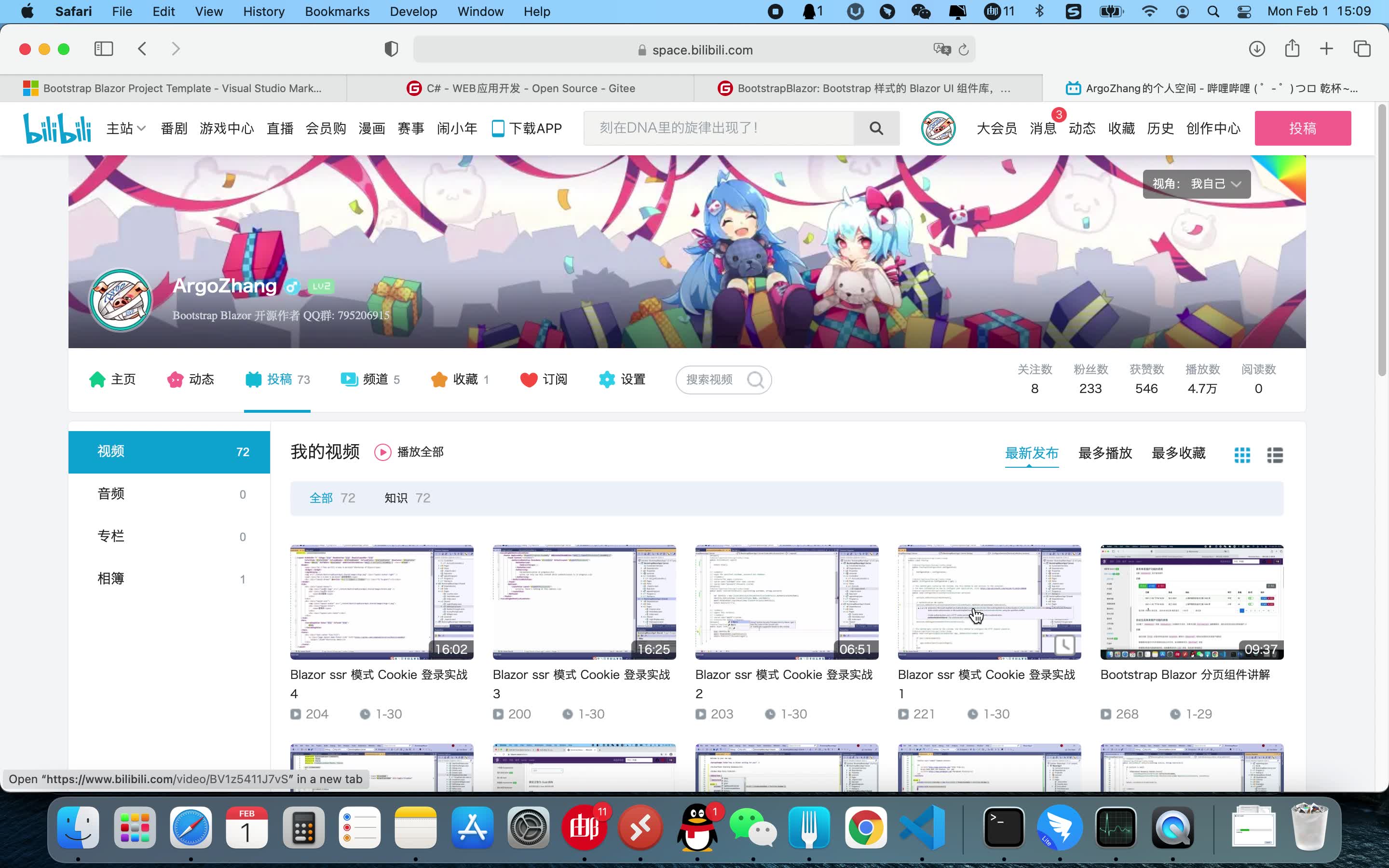
Task: Open the 视角 viewpoint dropdown
Action: coord(1196,184)
